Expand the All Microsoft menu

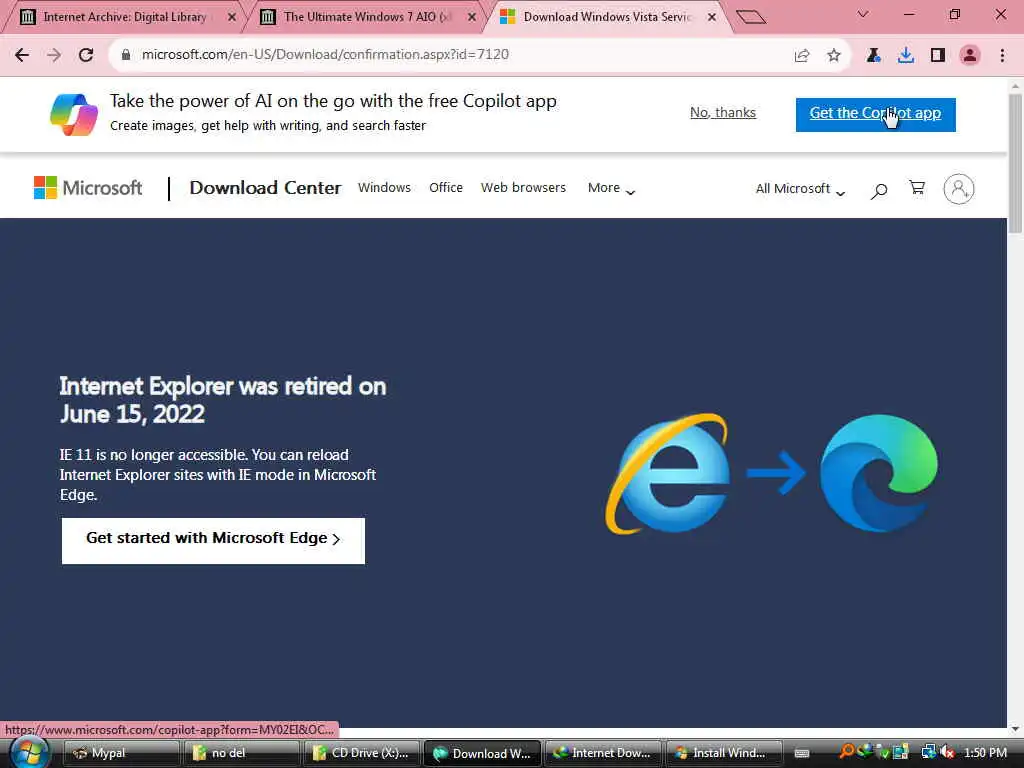coord(801,189)
